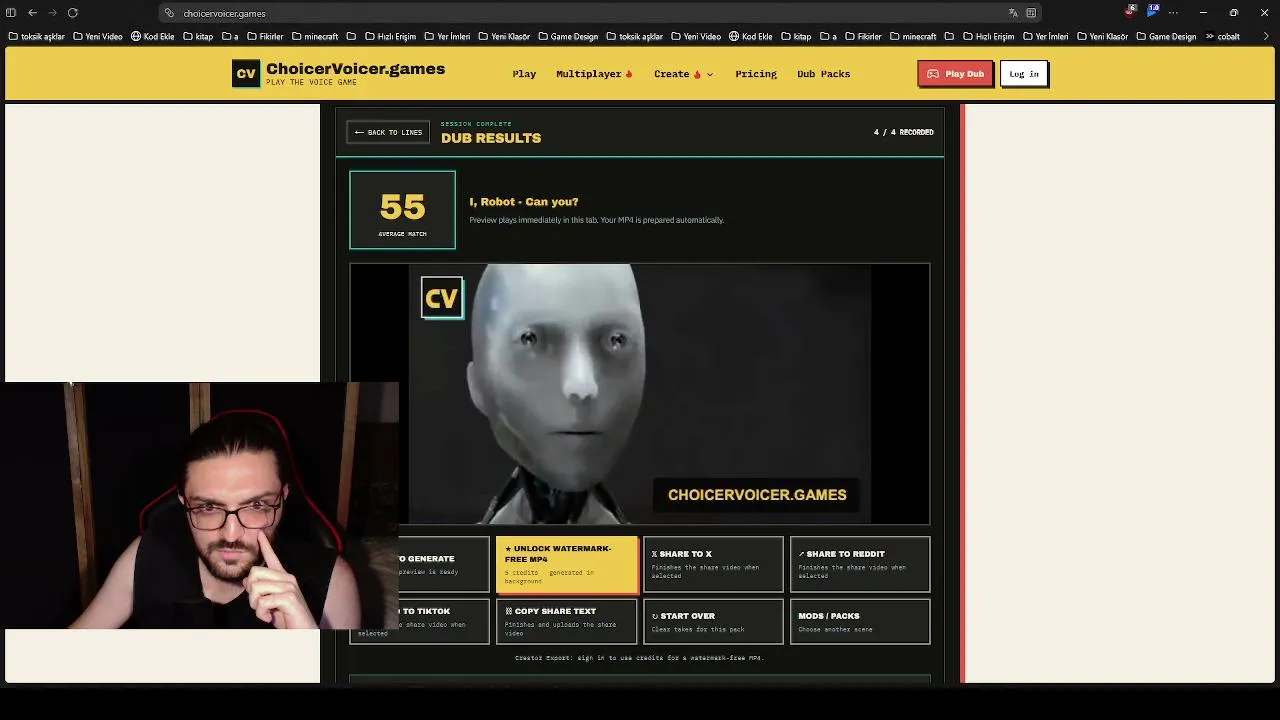
Task: Click the 'I, Robot - Can you?' title
Action: pyautogui.click(x=524, y=202)
